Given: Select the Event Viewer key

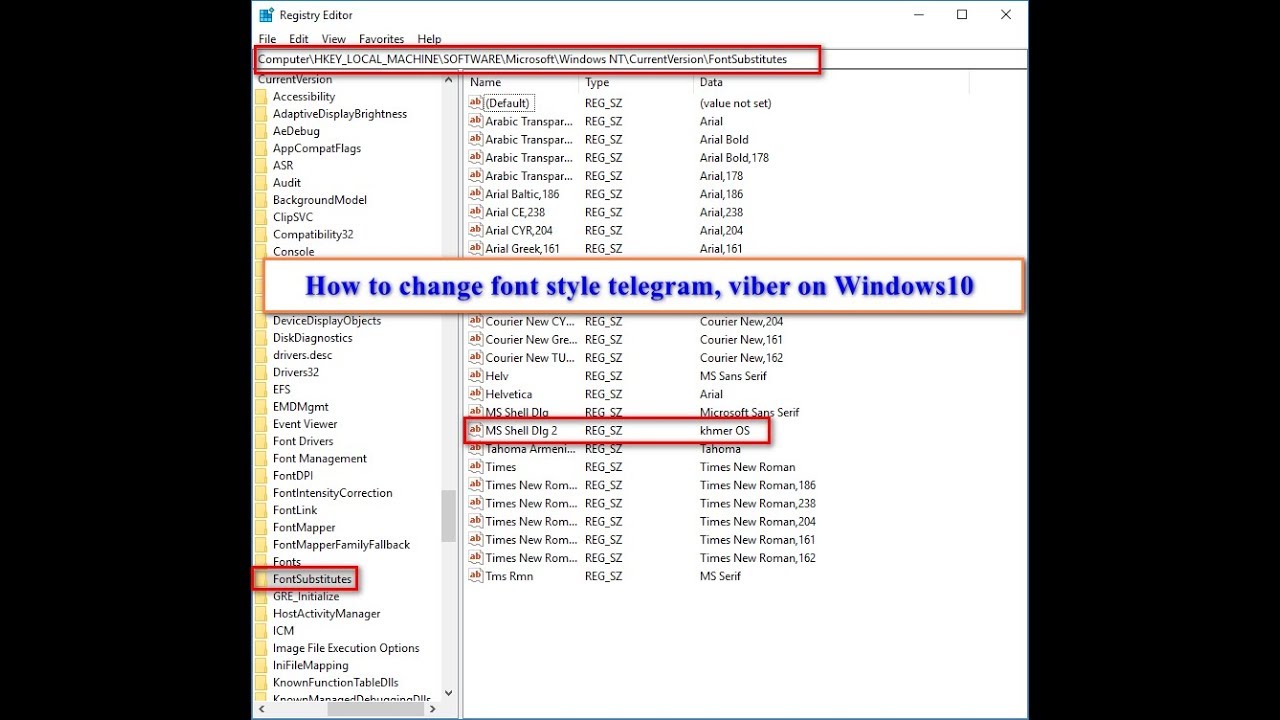Looking at the screenshot, I should pos(305,424).
